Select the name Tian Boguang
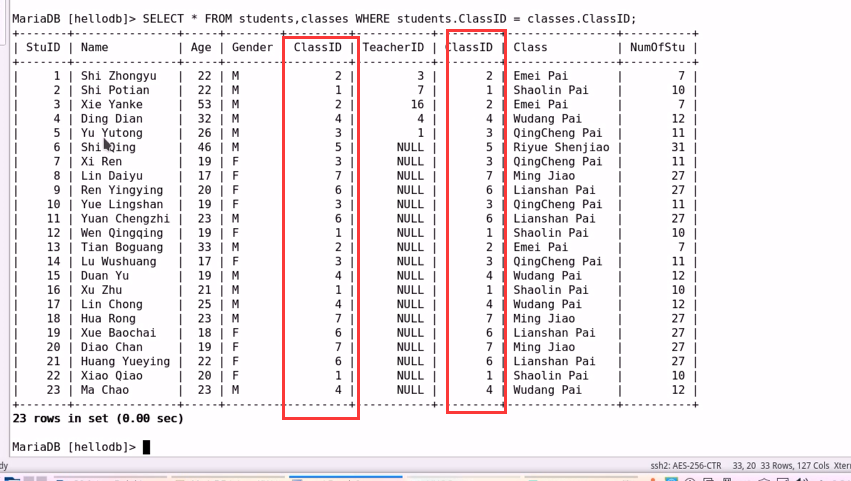Viewport: 851px width, 481px height. pos(122,247)
